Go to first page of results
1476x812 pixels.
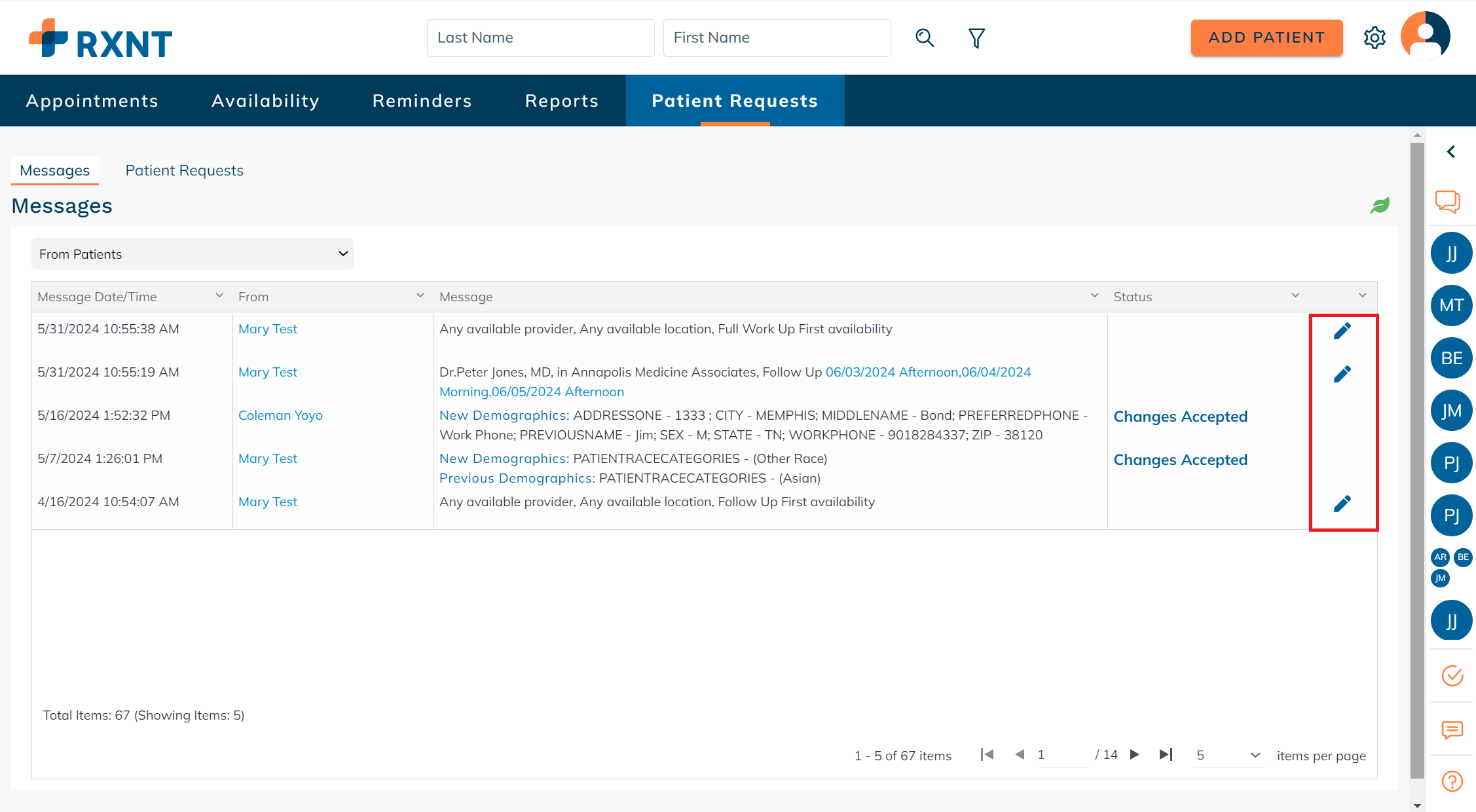pyautogui.click(x=987, y=755)
